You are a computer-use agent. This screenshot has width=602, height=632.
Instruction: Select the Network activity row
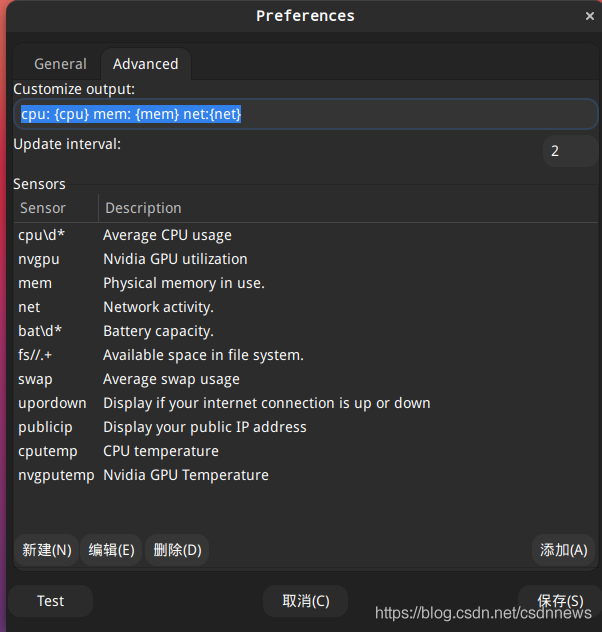(158, 307)
